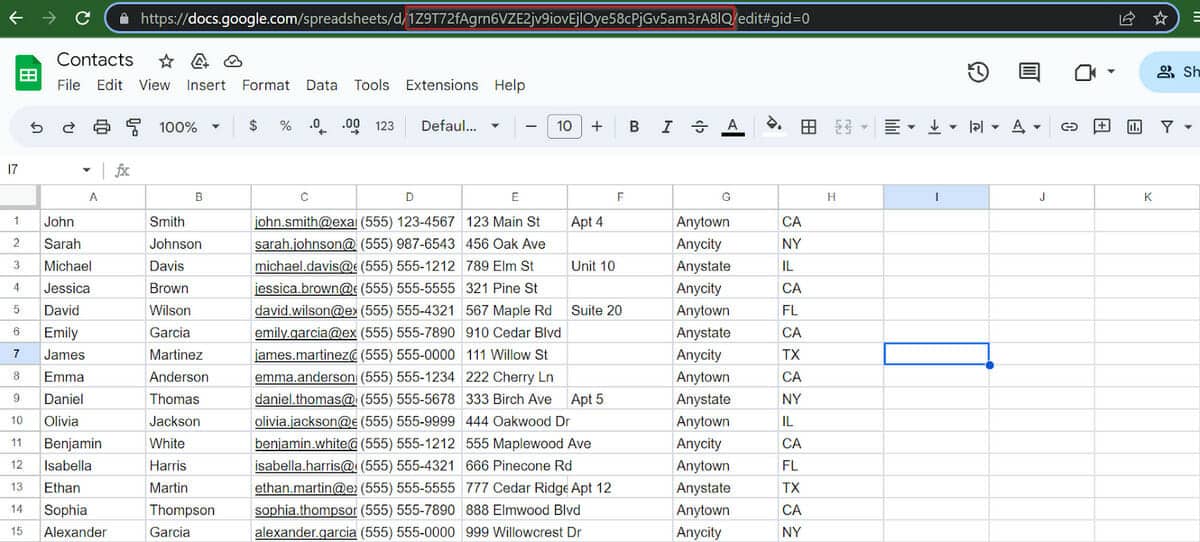1200x542 pixels.
Task: Rename the Contacts document title
Action: (95, 60)
